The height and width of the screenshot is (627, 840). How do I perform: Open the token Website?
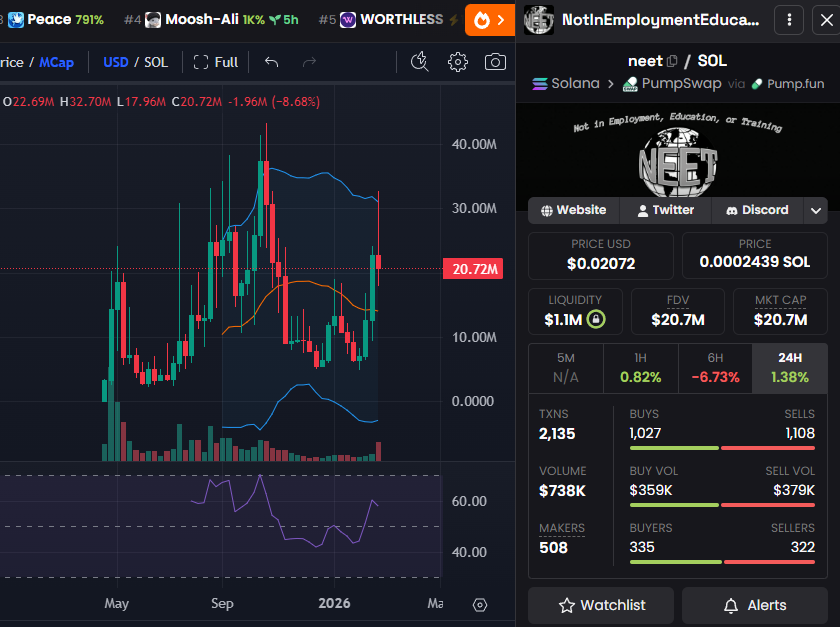pyautogui.click(x=573, y=210)
